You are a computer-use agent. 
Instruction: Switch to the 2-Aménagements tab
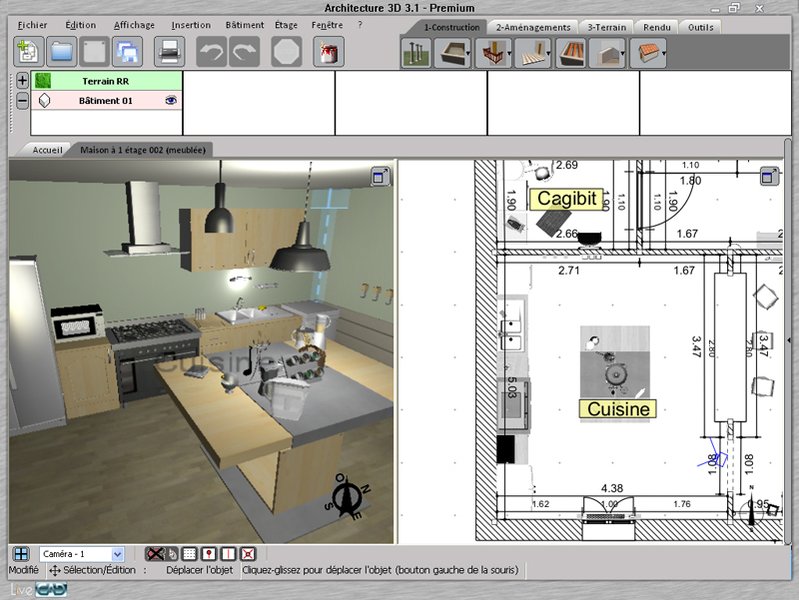(533, 27)
